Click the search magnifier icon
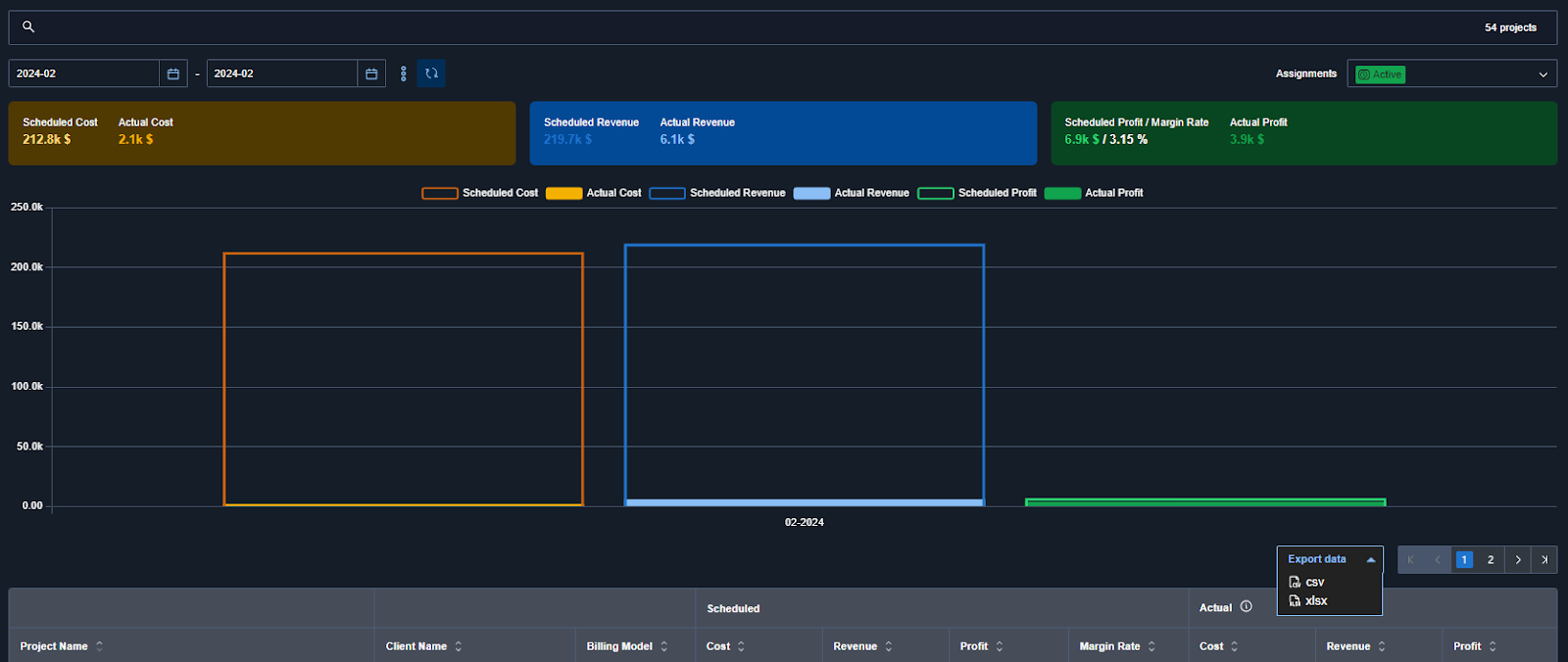Viewport: 1568px width, 662px height. 28,26
